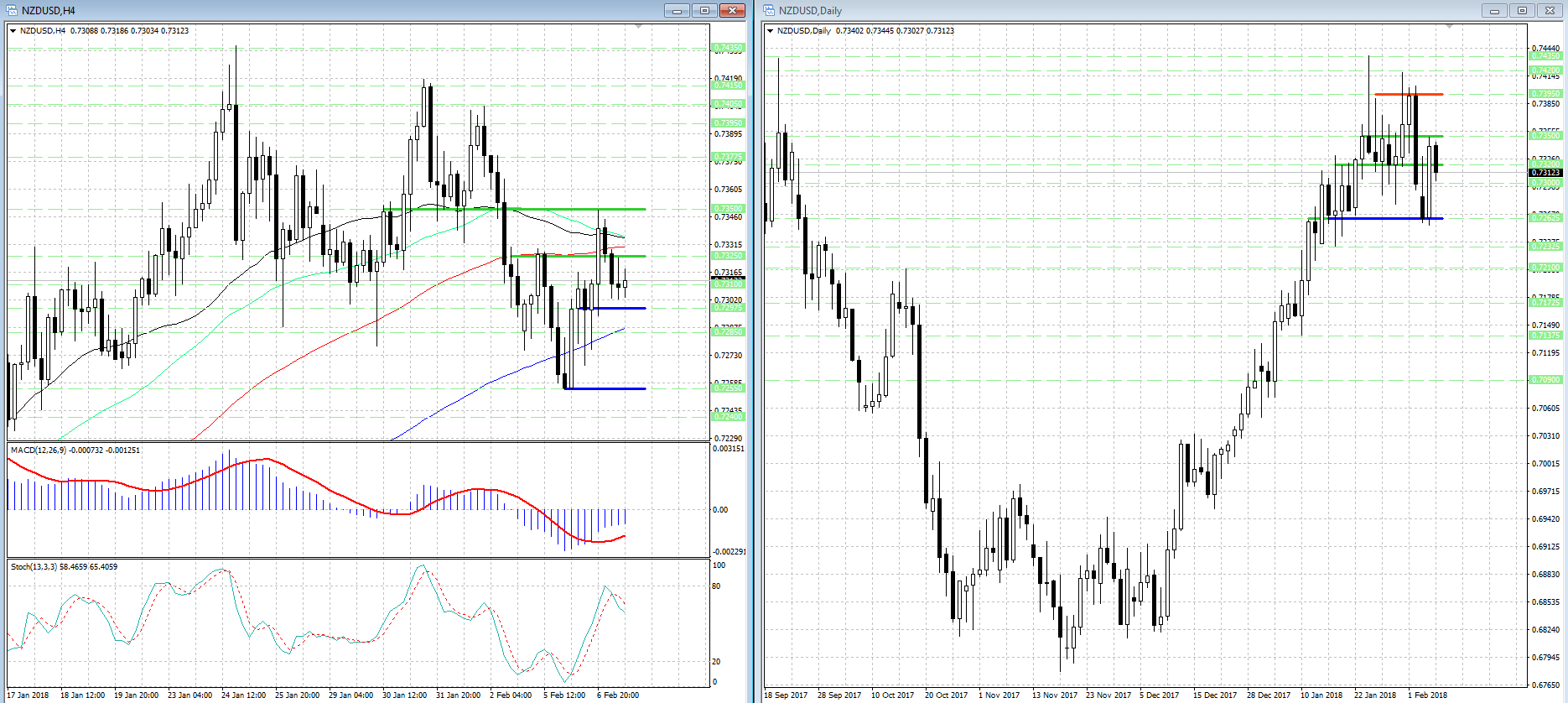1568x703 pixels.
Task: Click the Stoch(13,3,3) indicator label
Action: [34, 567]
